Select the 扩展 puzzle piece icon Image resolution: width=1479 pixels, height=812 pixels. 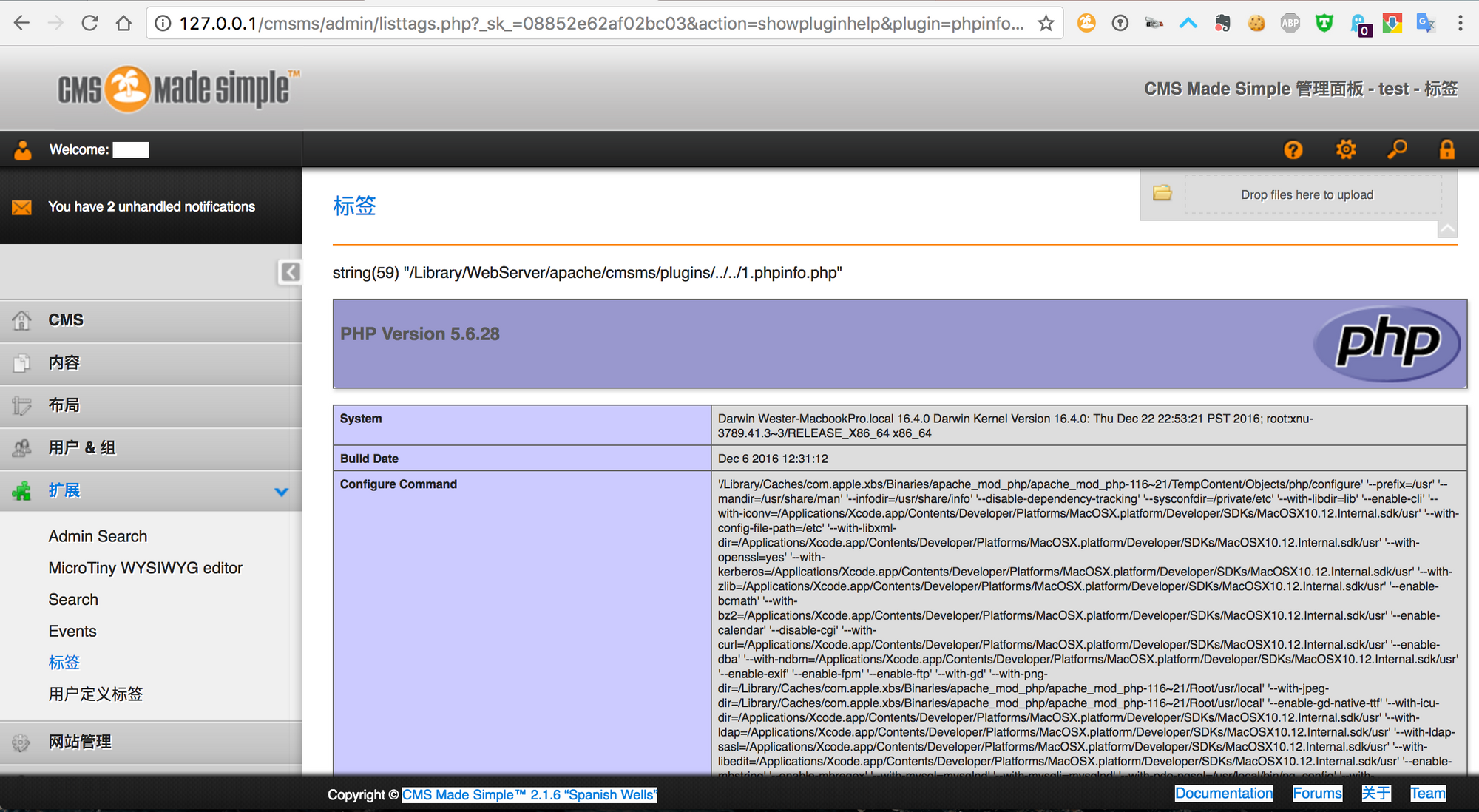coord(22,490)
